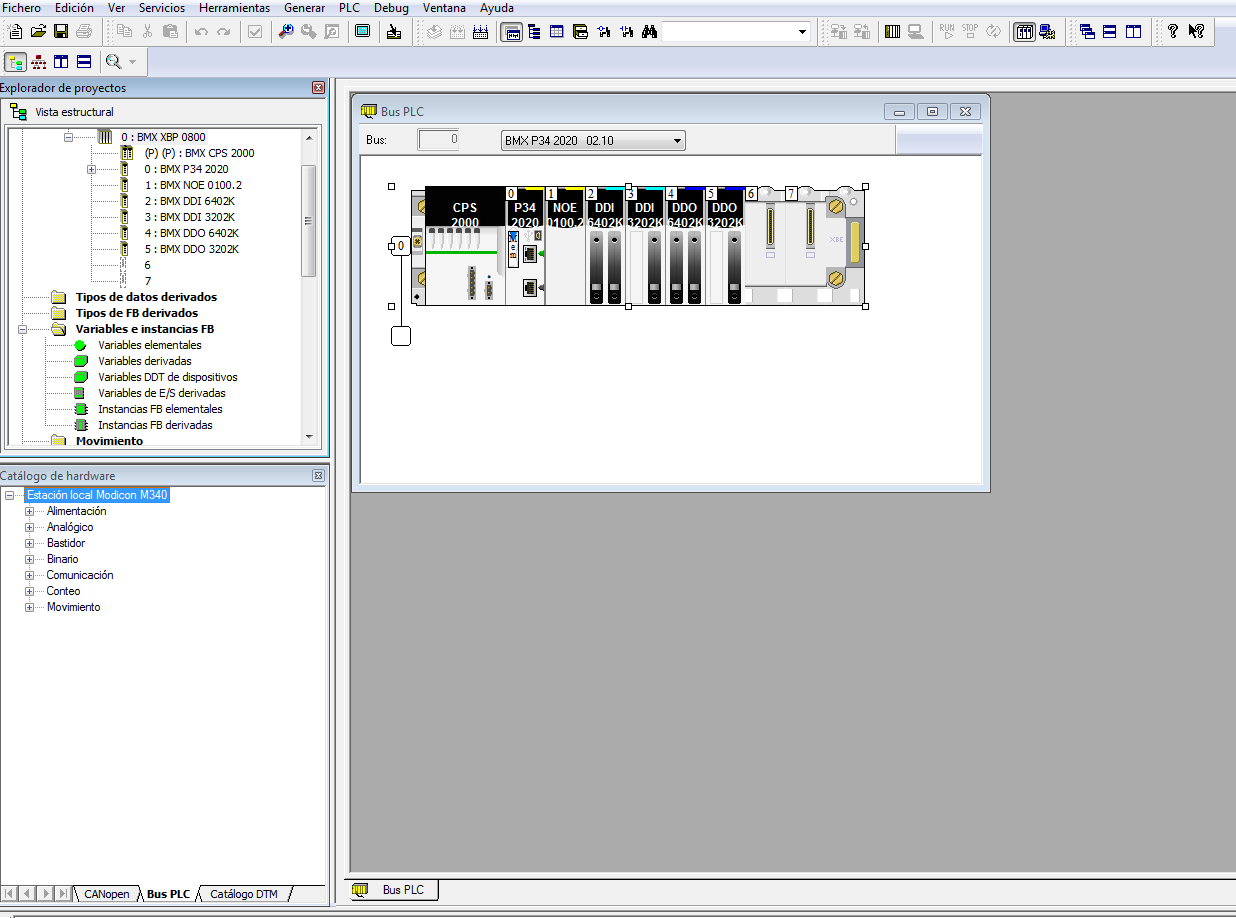Expand the Comunicación catalog node
The width and height of the screenshot is (1236, 918).
coord(30,575)
